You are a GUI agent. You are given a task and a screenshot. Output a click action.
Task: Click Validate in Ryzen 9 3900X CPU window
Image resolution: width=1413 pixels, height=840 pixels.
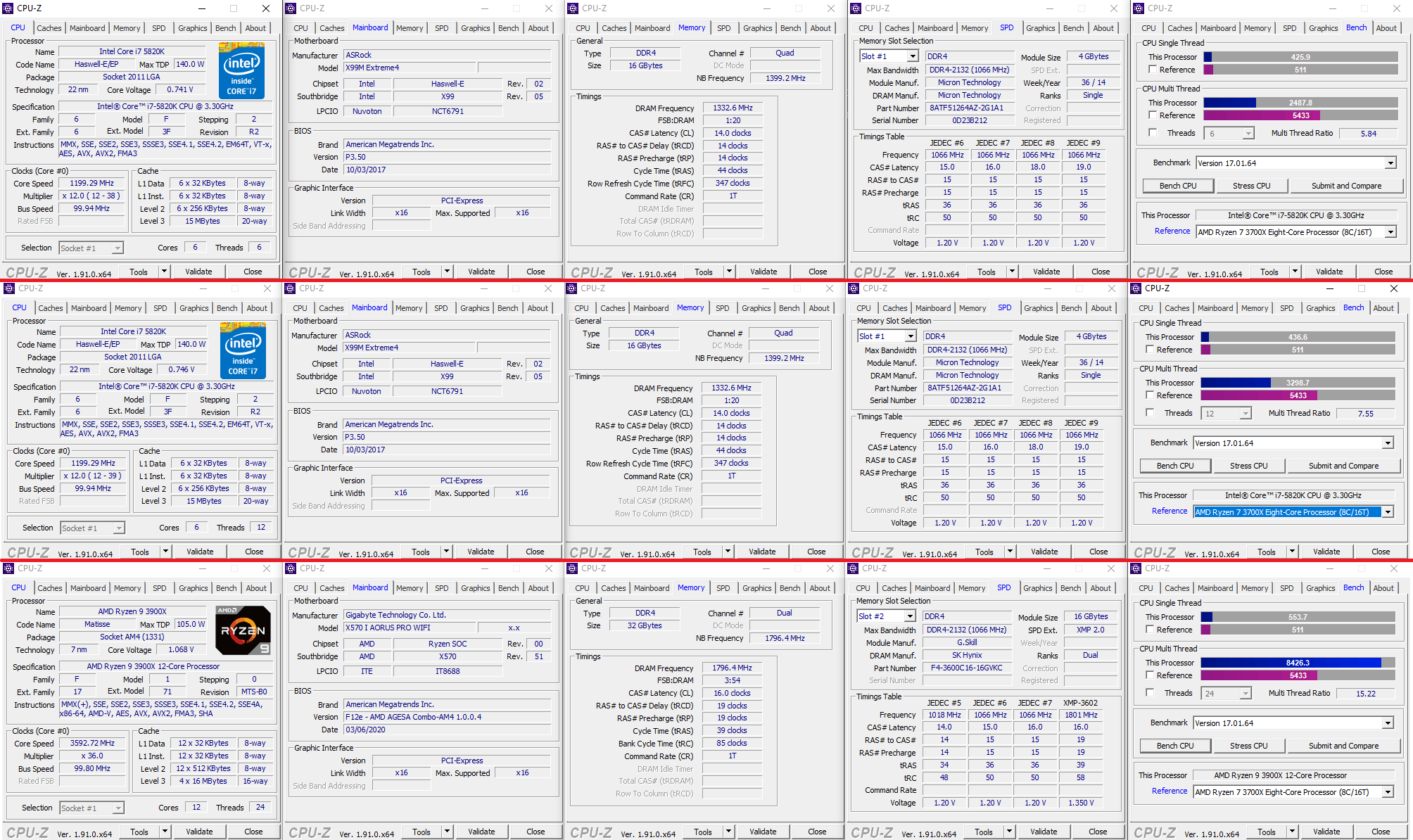tap(199, 832)
